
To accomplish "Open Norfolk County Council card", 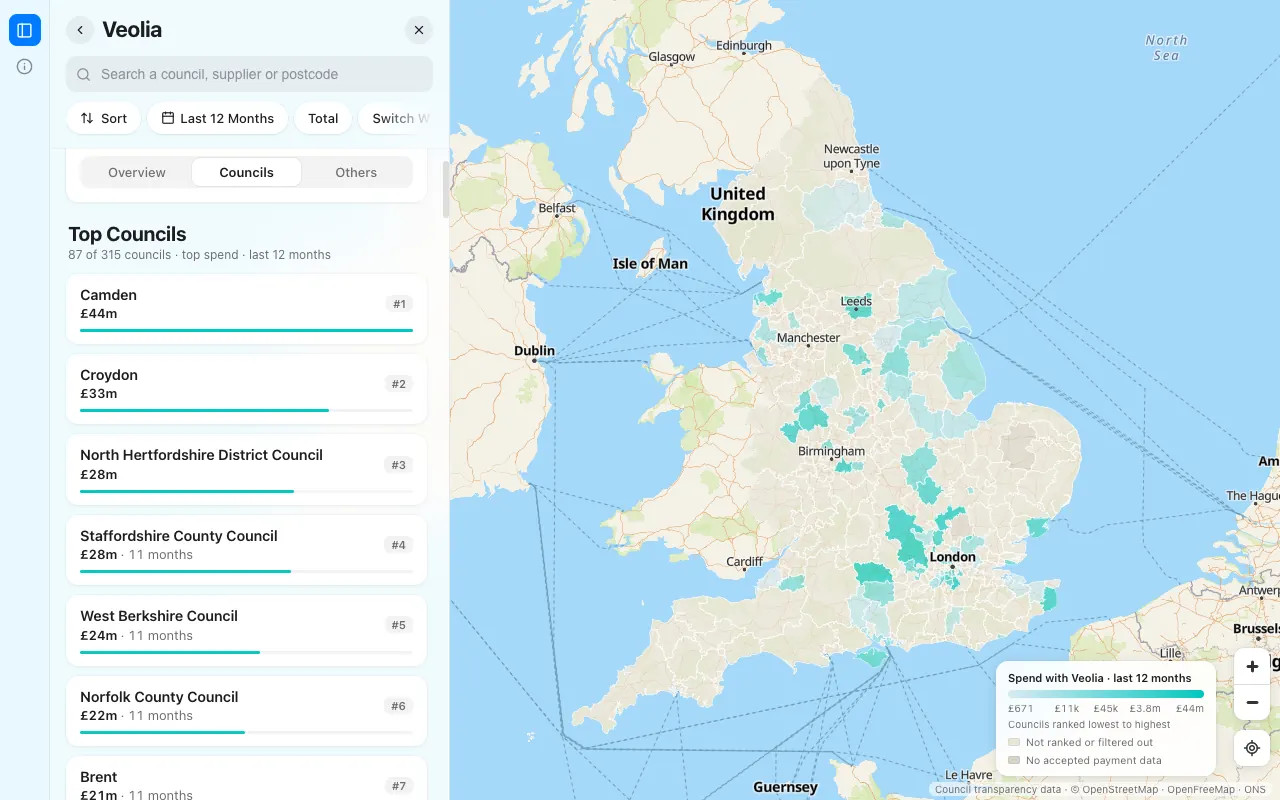I will [x=247, y=711].
